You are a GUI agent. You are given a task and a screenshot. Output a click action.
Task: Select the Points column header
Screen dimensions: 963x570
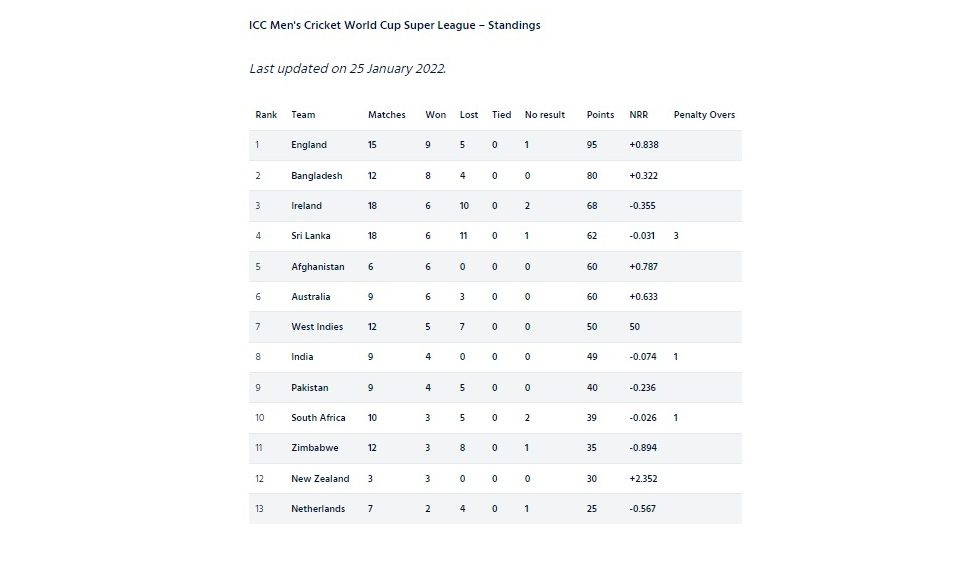point(600,115)
